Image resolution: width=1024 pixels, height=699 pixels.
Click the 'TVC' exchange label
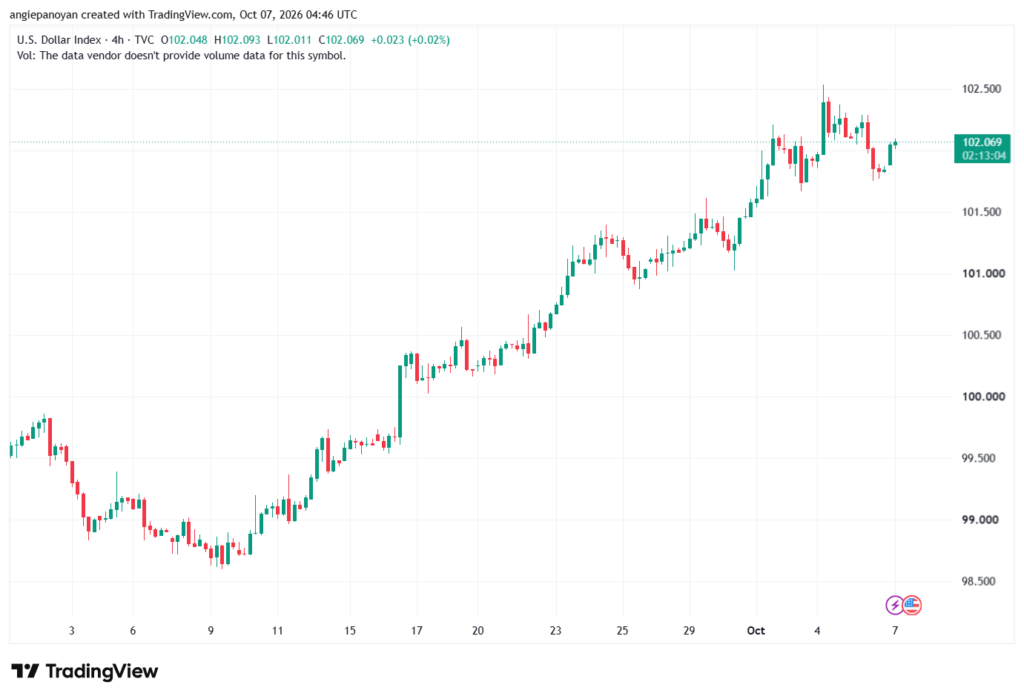pyautogui.click(x=144, y=40)
